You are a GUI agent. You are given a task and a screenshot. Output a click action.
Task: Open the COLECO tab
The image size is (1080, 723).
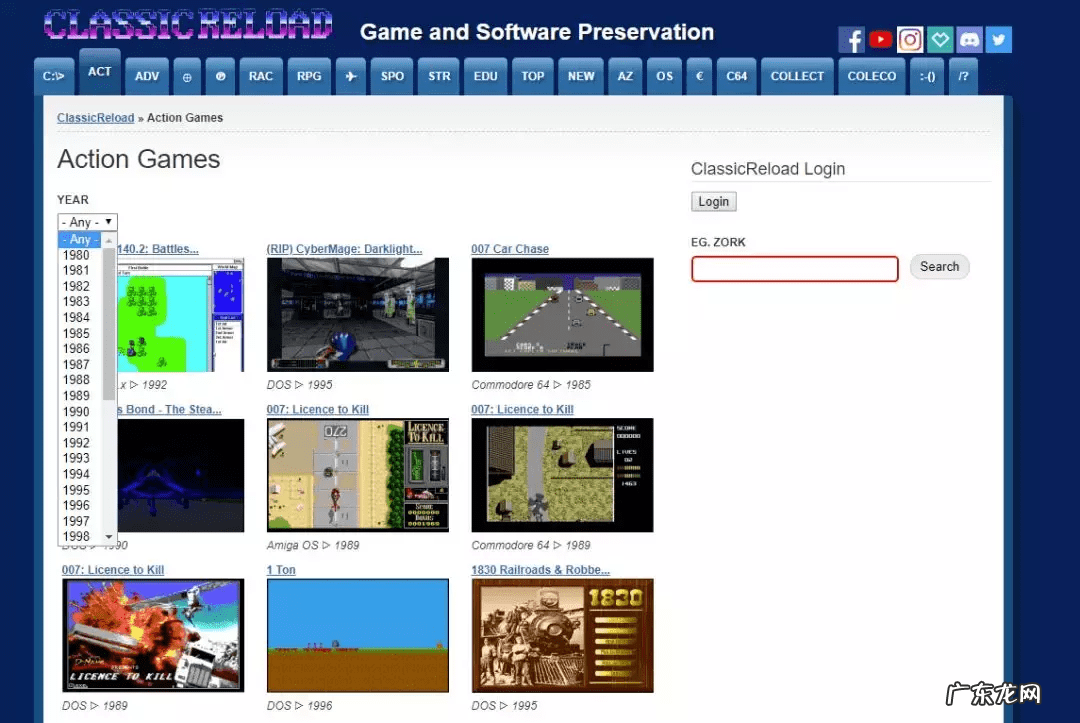coord(871,76)
